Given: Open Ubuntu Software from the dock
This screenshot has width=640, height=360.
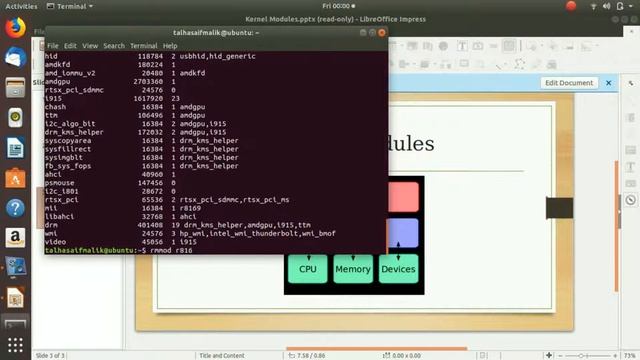Looking at the screenshot, I should 15,178.
